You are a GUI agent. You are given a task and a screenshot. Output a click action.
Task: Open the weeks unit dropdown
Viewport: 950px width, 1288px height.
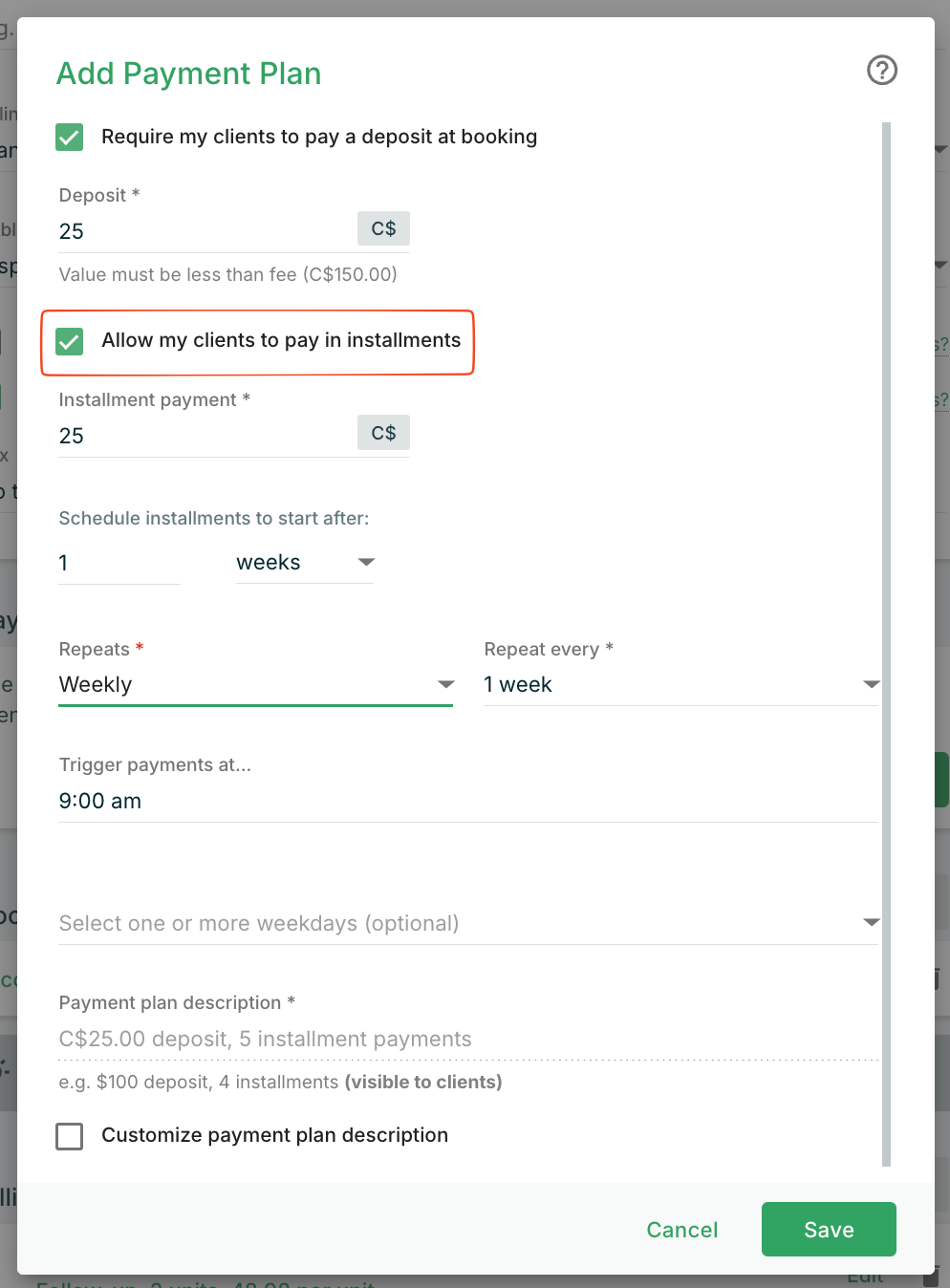point(304,563)
